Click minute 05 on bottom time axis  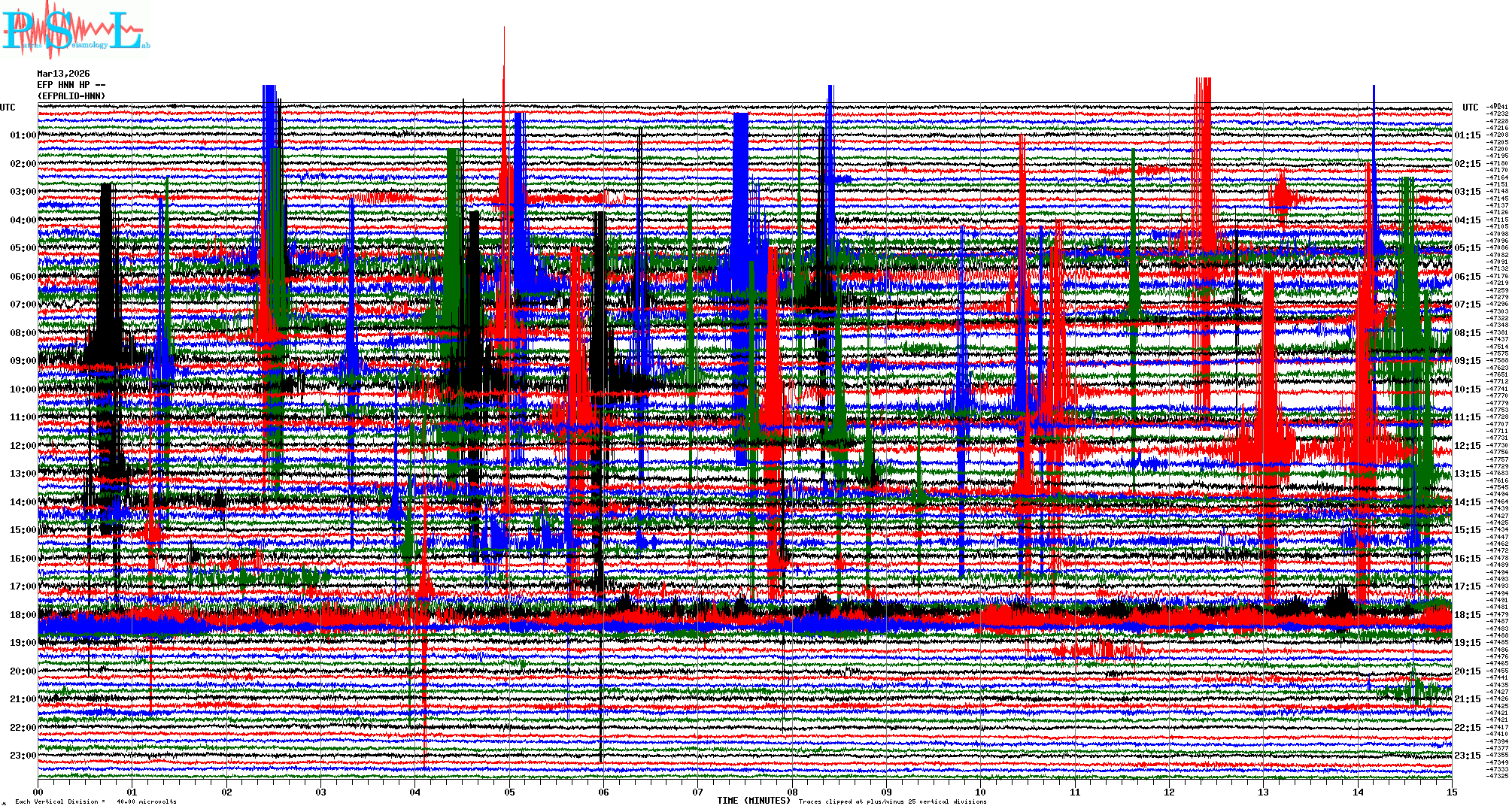click(x=510, y=792)
